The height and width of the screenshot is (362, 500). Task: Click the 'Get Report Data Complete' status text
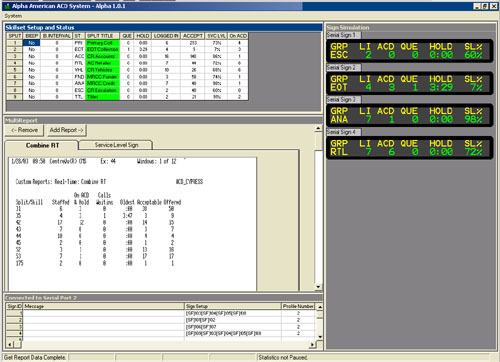(34, 357)
